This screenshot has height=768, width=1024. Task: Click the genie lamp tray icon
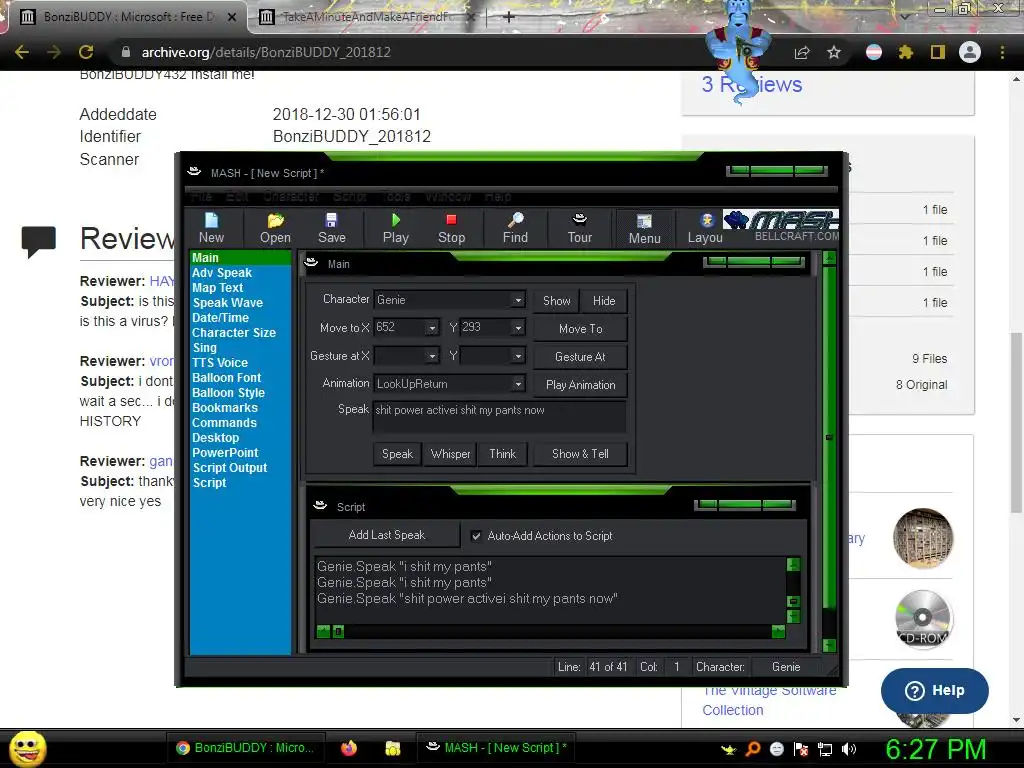(x=728, y=750)
